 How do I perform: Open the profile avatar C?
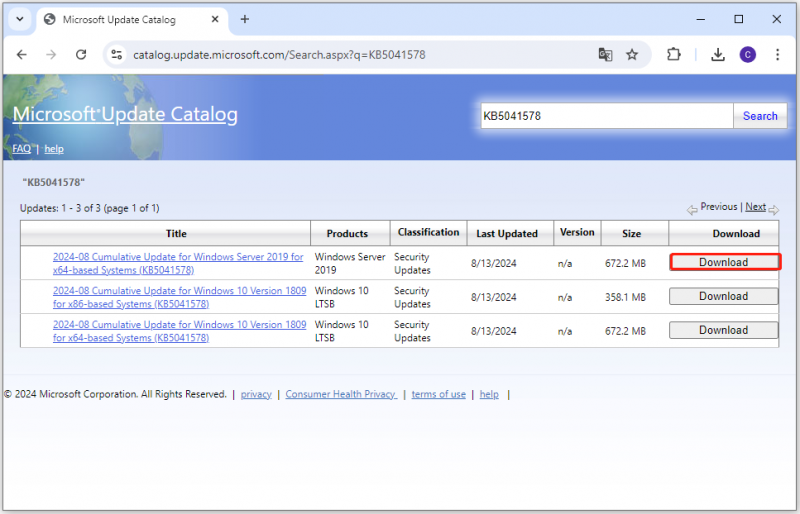[747, 55]
